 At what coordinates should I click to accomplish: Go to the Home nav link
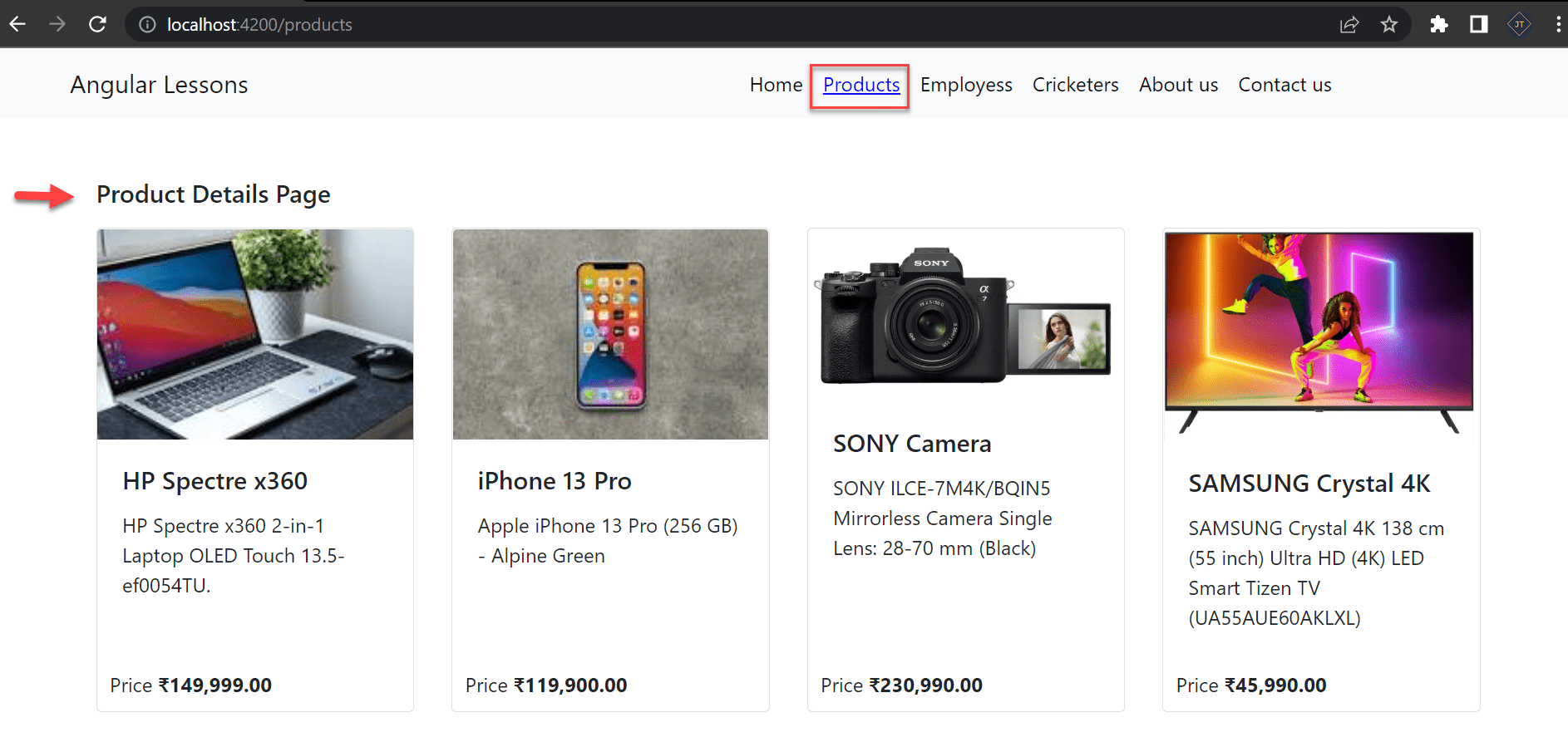776,85
